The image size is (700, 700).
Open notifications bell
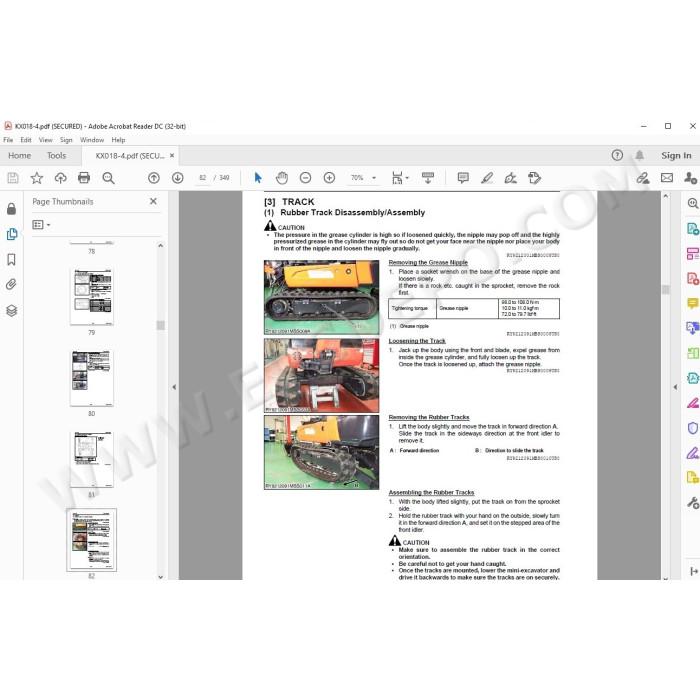640,155
